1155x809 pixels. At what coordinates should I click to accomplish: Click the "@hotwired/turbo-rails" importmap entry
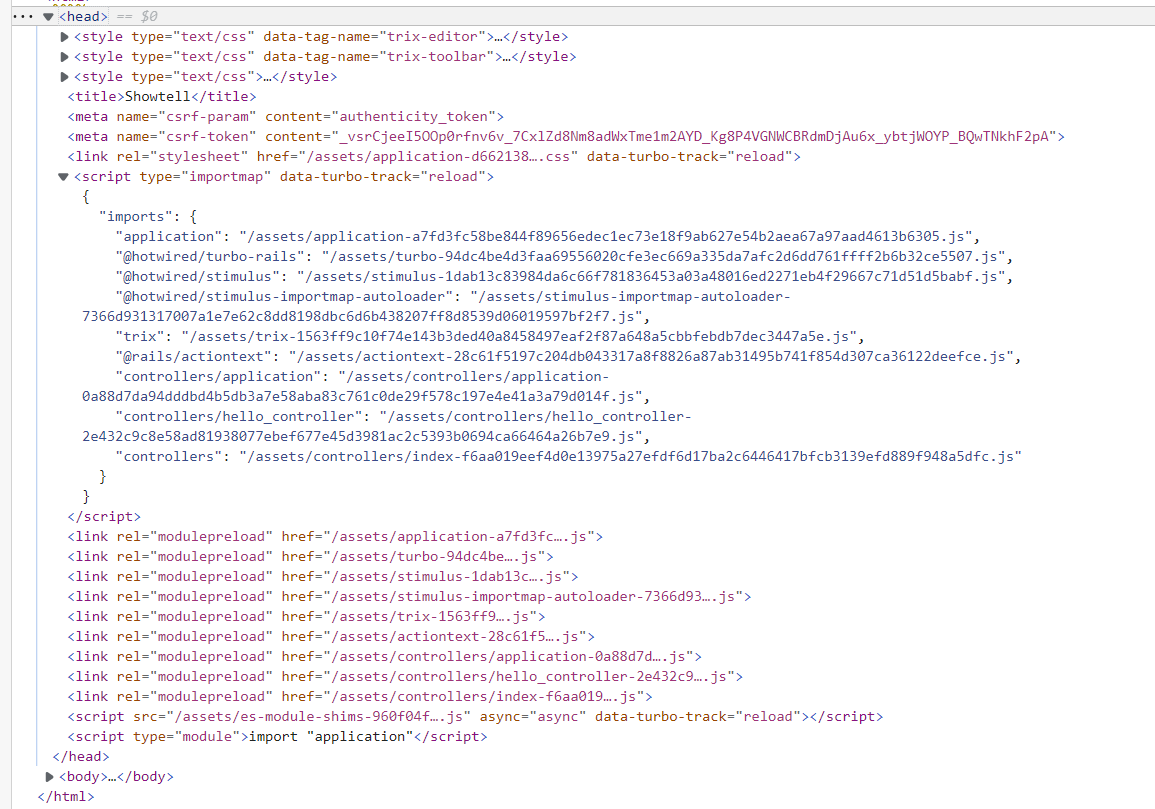[x=564, y=256]
